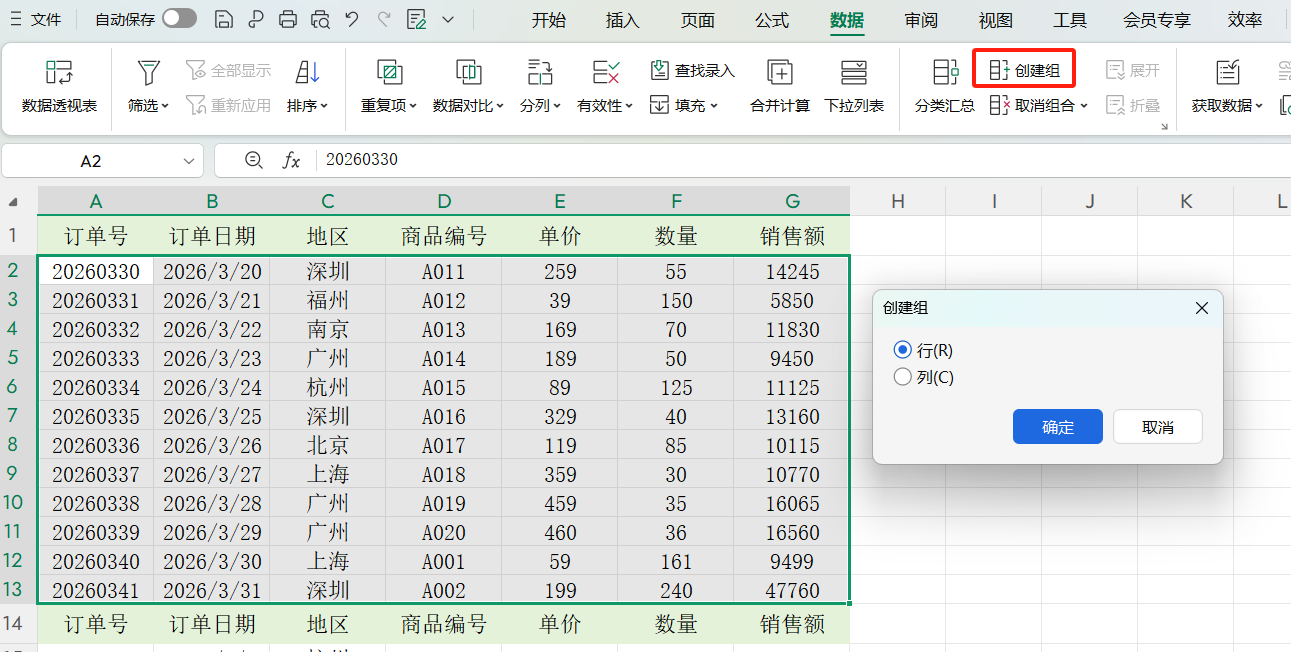This screenshot has width=1291, height=652.
Task: Switch to the 审阅 ribbon tab
Action: 920,19
